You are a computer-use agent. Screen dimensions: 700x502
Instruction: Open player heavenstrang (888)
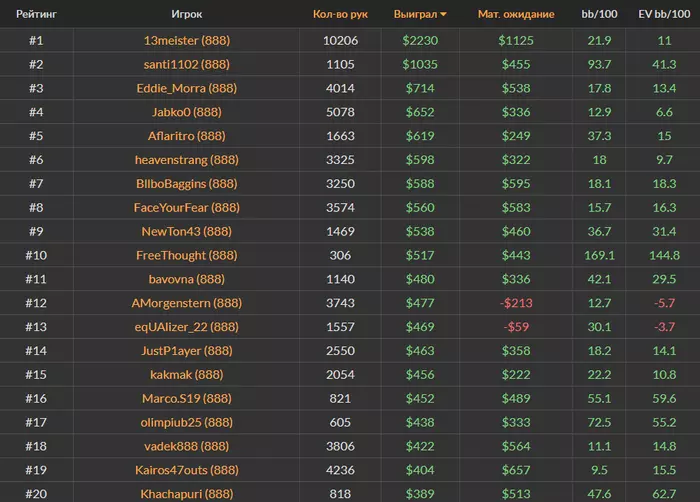187,160
